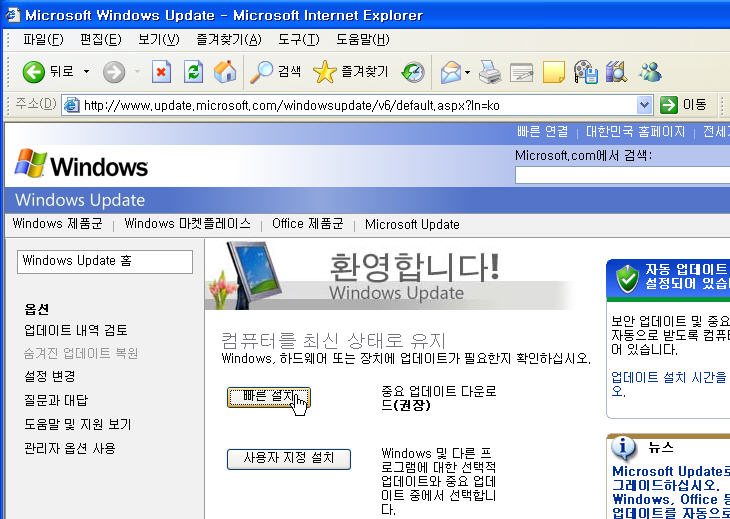730x519 pixels.
Task: Go to the Home page icon
Action: (225, 72)
